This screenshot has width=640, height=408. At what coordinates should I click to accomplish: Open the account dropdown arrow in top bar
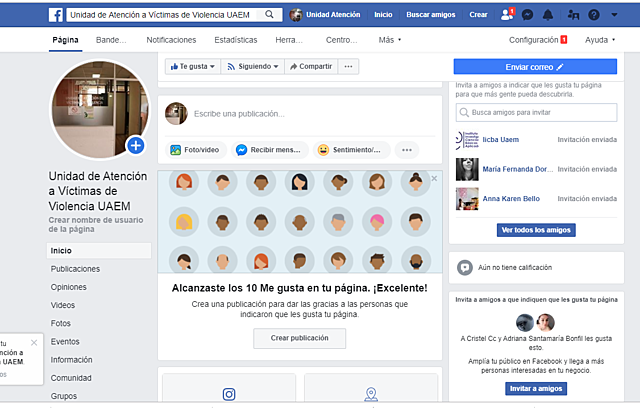(614, 15)
